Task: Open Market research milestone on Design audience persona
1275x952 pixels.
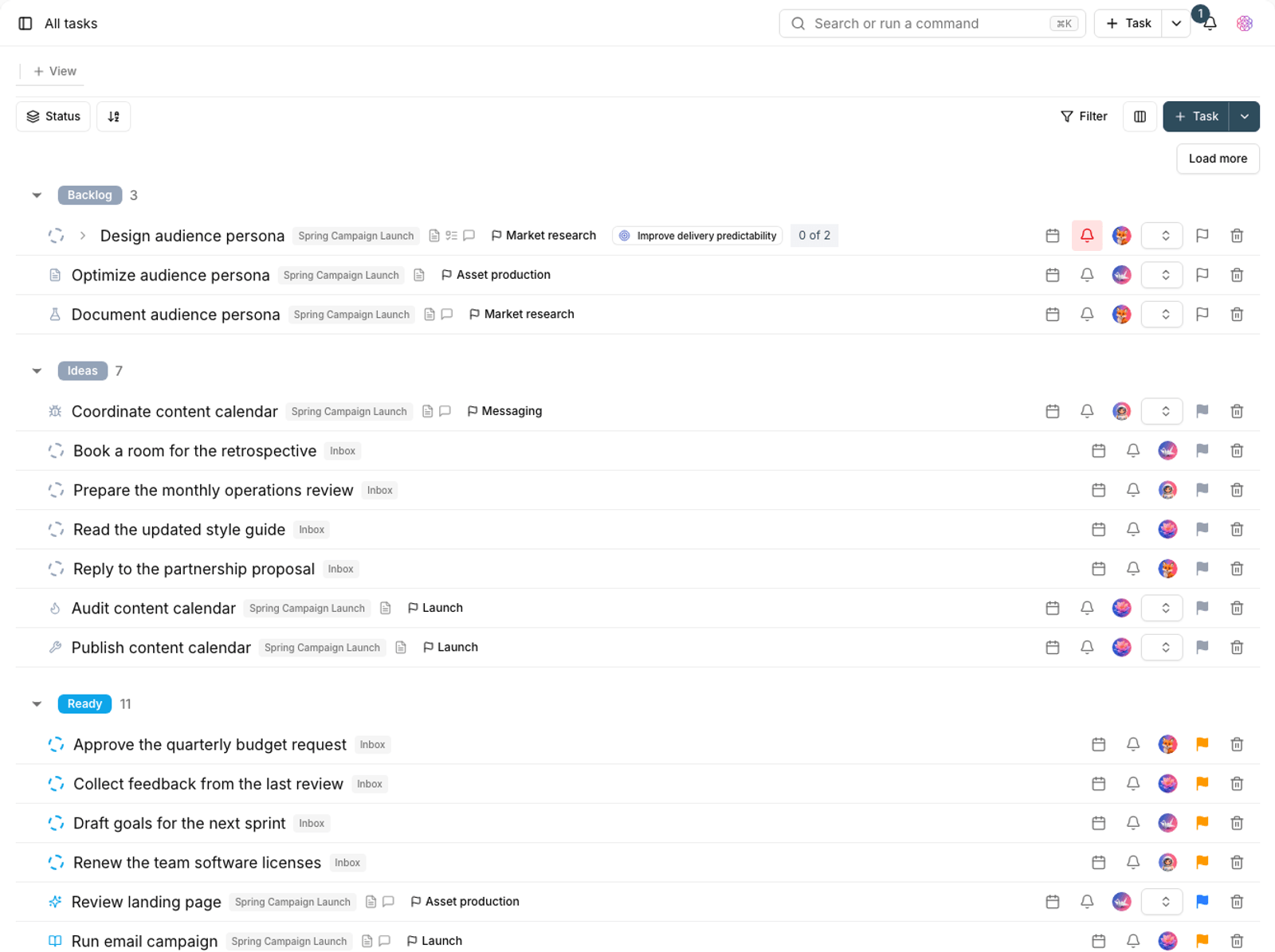Action: click(543, 236)
